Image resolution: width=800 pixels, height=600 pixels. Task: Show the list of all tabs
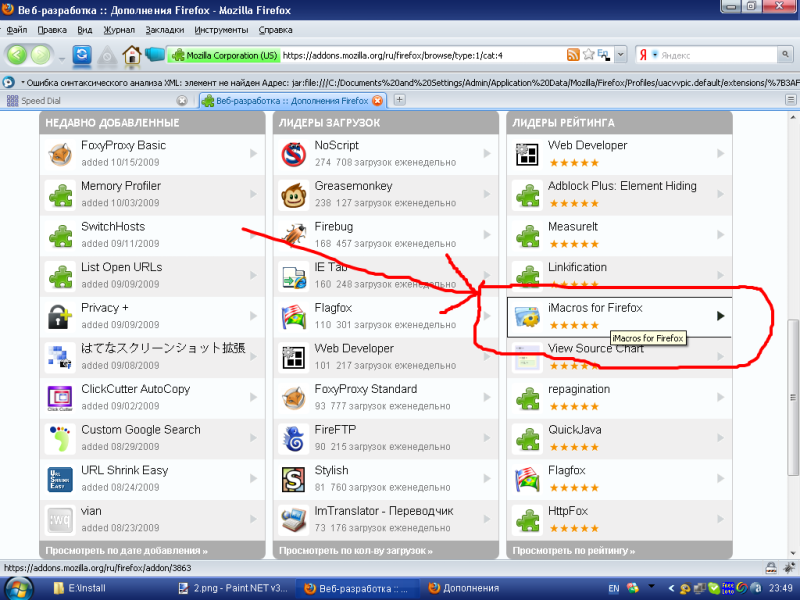pos(791,100)
